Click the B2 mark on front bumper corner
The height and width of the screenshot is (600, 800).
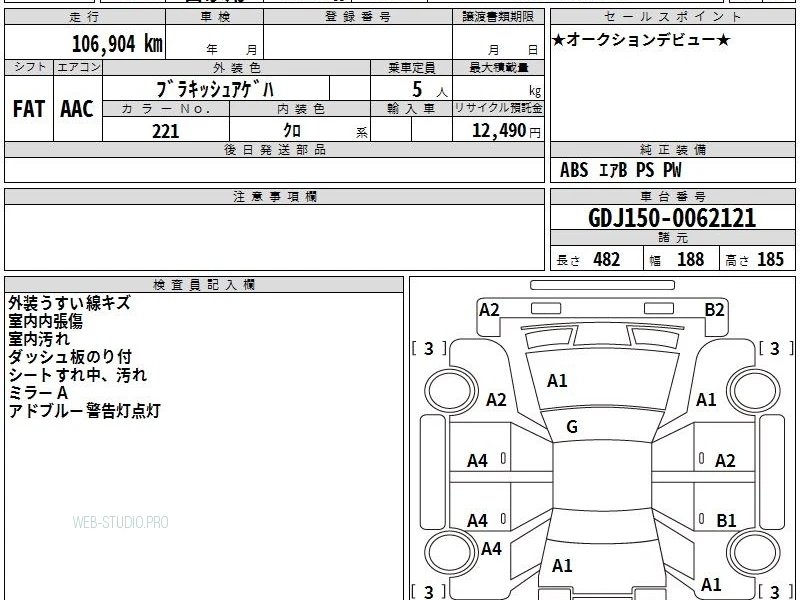(x=714, y=310)
